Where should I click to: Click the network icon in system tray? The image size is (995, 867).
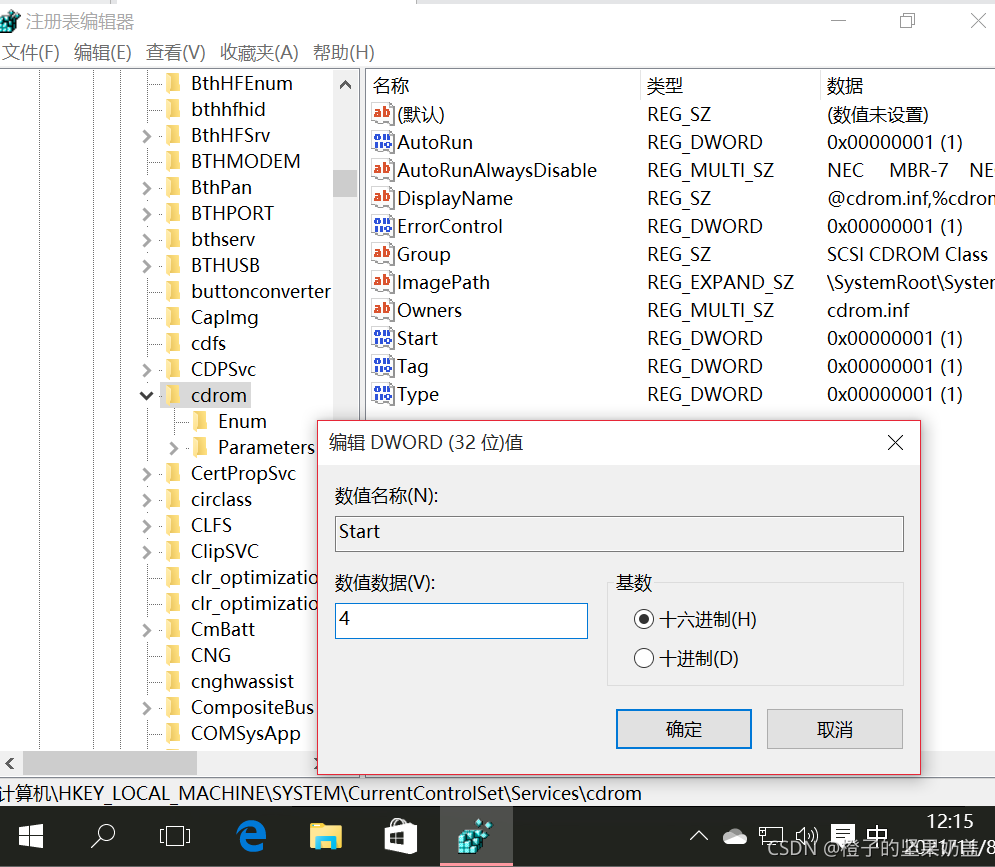pyautogui.click(x=771, y=836)
